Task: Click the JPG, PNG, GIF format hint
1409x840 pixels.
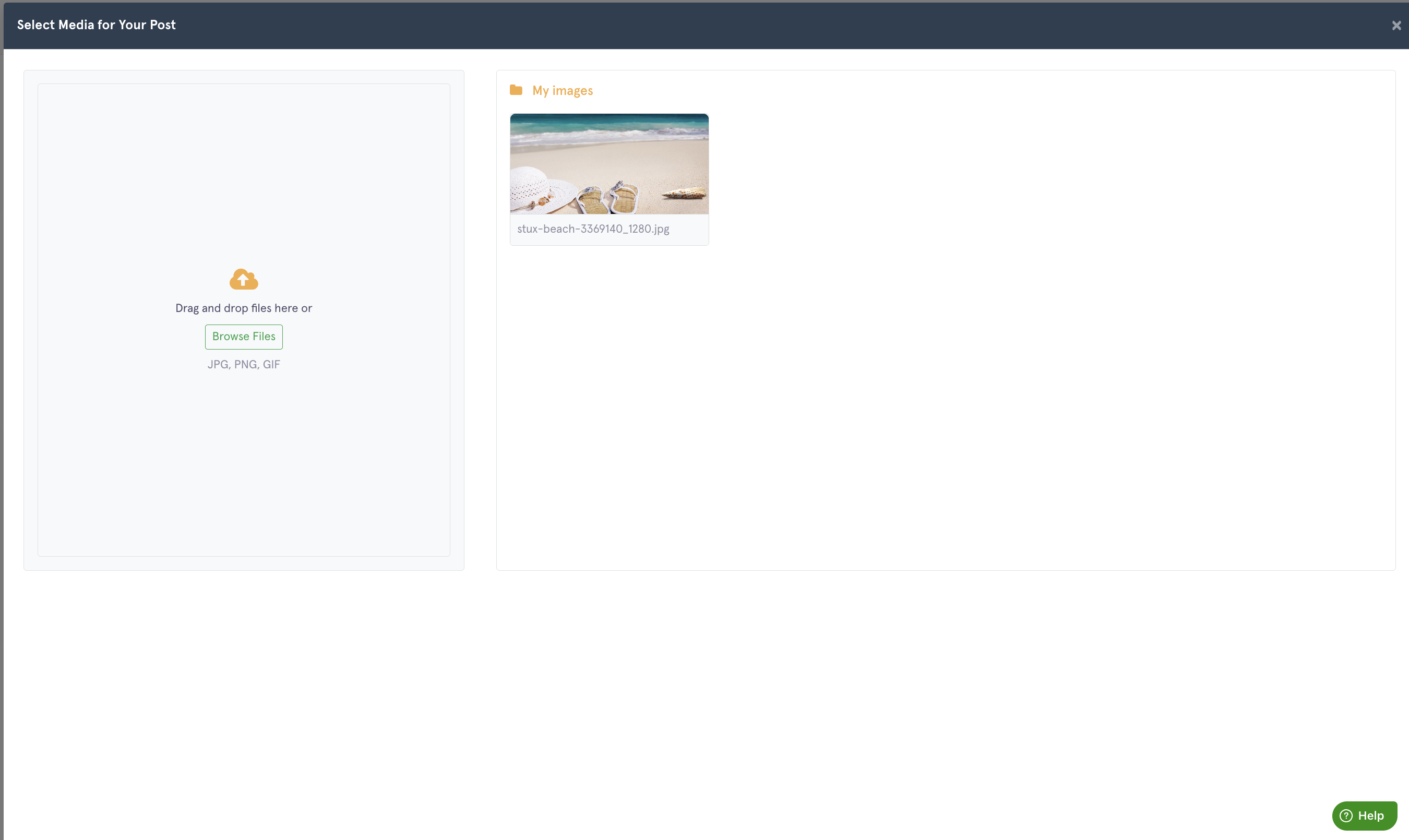Action: tap(243, 365)
